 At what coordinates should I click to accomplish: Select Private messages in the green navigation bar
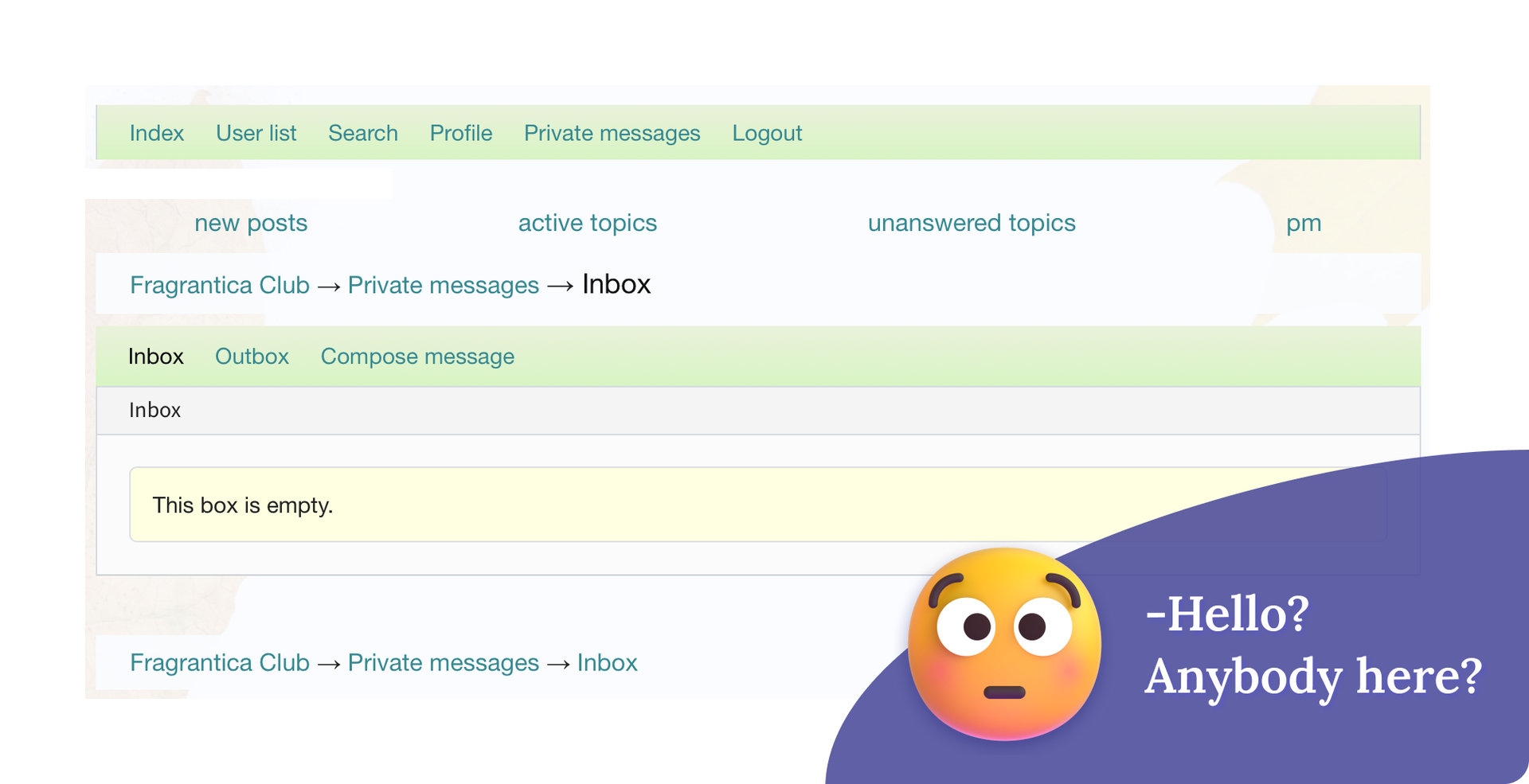[x=612, y=133]
